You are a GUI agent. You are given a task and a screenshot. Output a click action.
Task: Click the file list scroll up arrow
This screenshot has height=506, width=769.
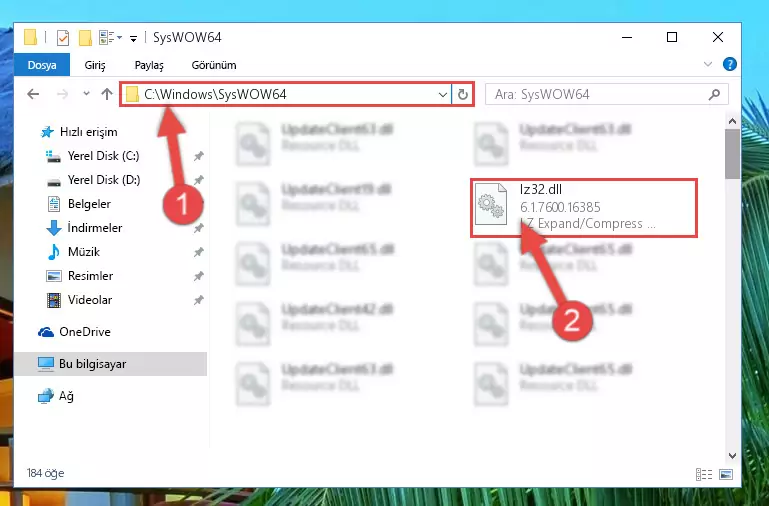pos(732,121)
